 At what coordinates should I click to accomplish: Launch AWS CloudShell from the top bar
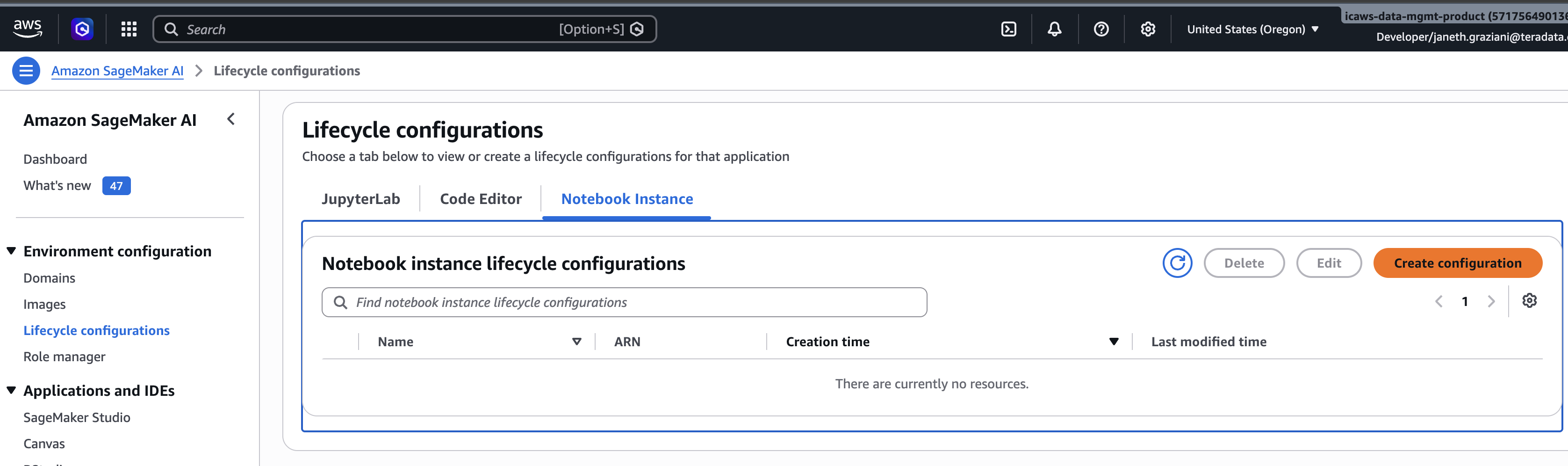point(1008,29)
